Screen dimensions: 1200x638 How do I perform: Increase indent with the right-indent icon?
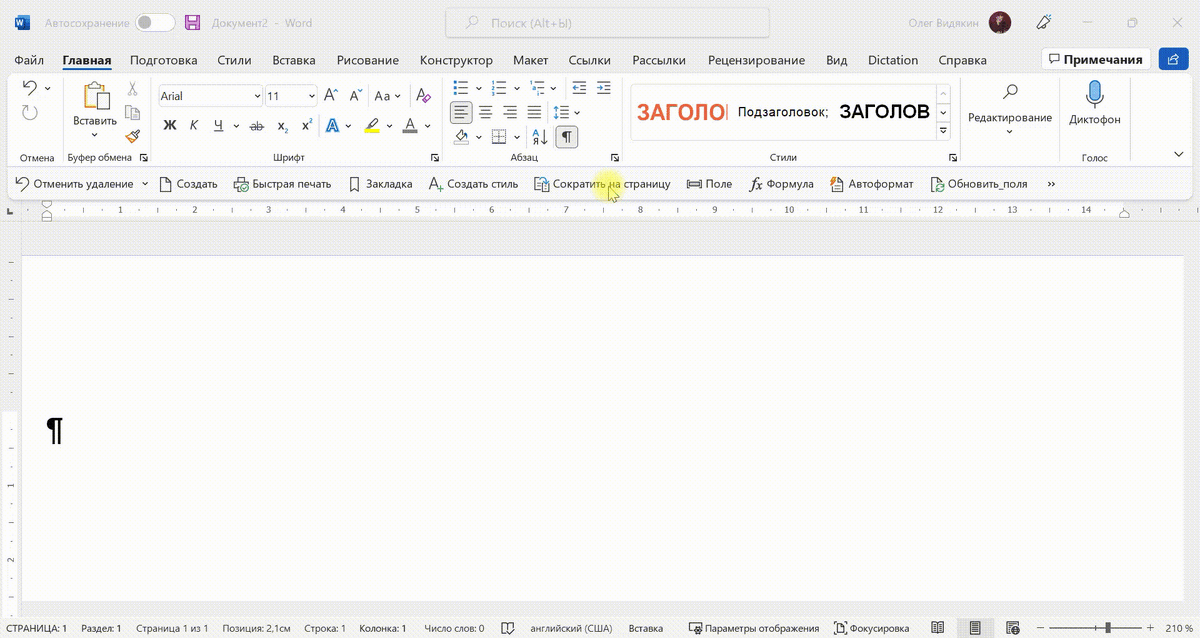(x=603, y=88)
